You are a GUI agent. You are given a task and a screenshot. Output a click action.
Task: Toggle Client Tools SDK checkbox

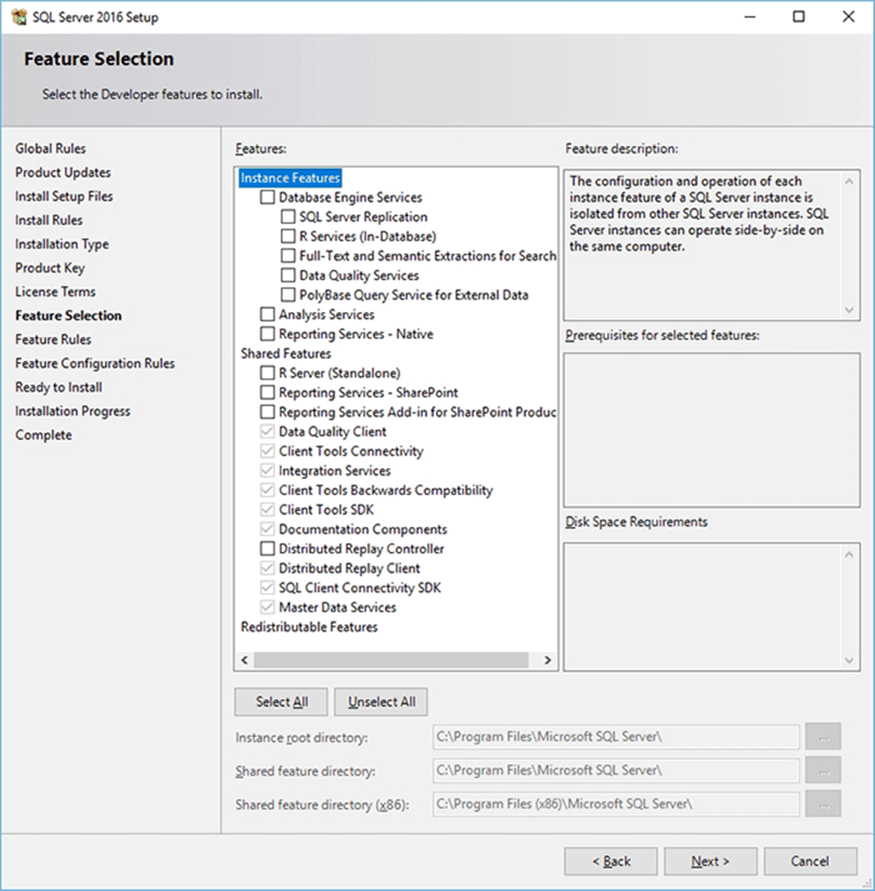tap(267, 509)
